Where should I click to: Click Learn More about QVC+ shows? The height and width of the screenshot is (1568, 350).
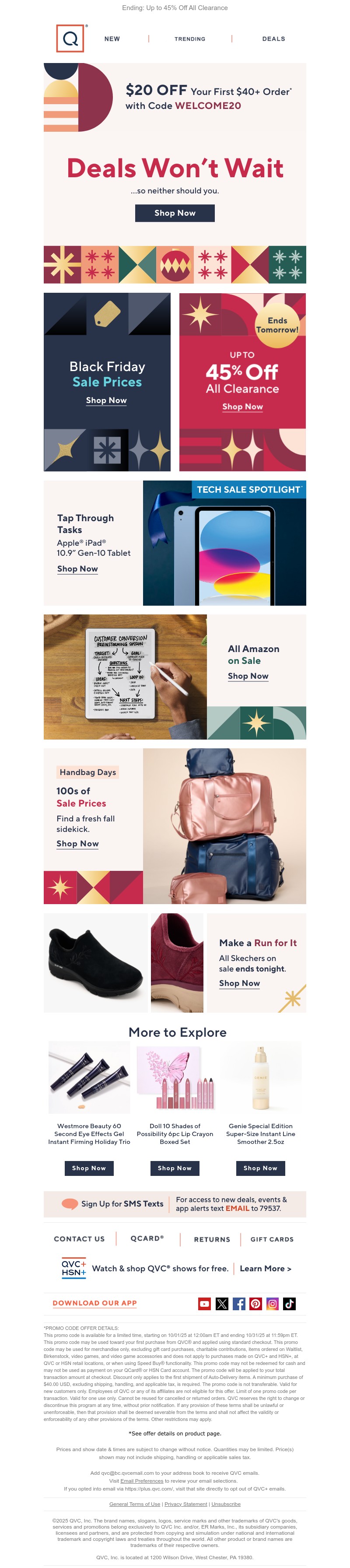(266, 1269)
